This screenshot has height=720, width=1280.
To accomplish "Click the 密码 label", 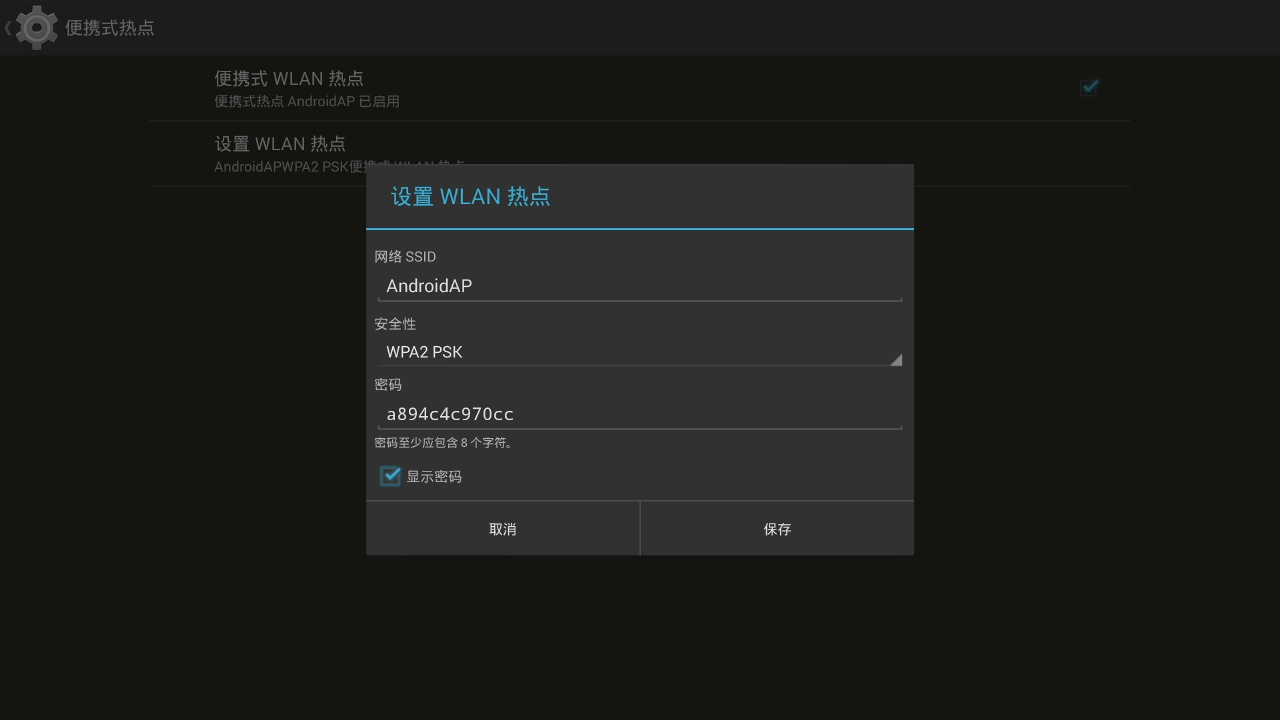I will pos(388,385).
